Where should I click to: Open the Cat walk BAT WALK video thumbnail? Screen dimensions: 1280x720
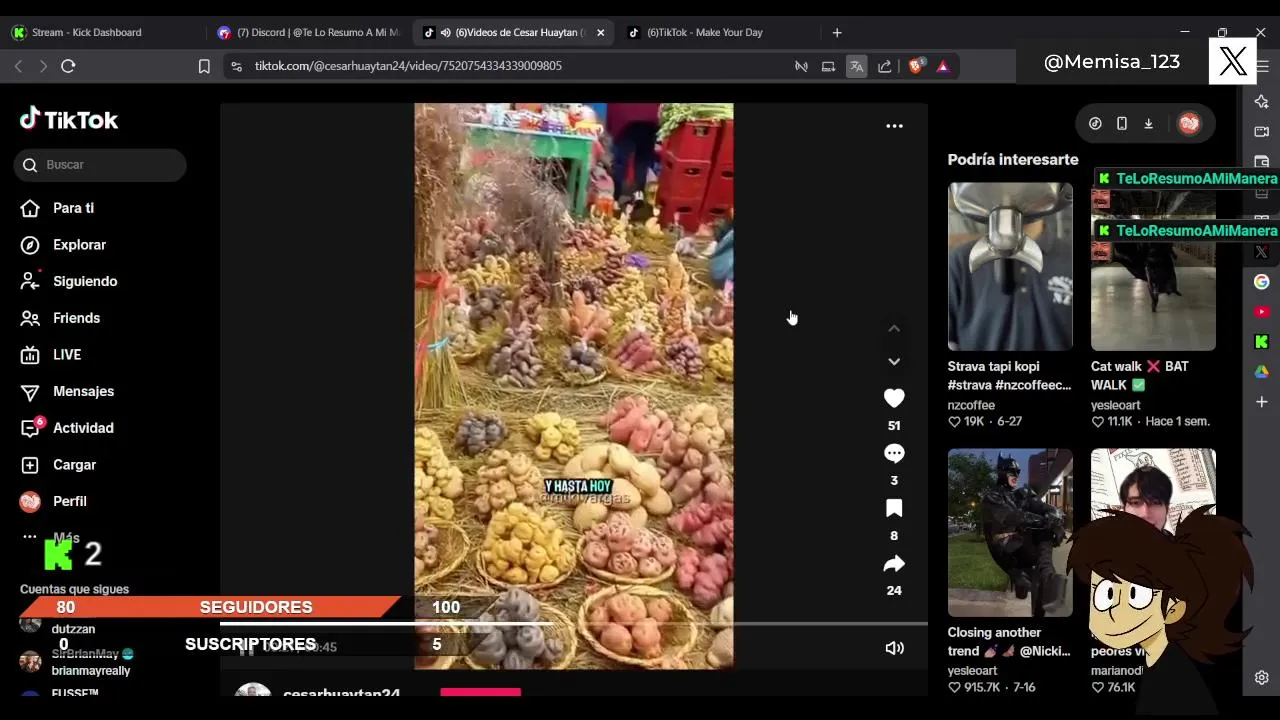(1153, 266)
